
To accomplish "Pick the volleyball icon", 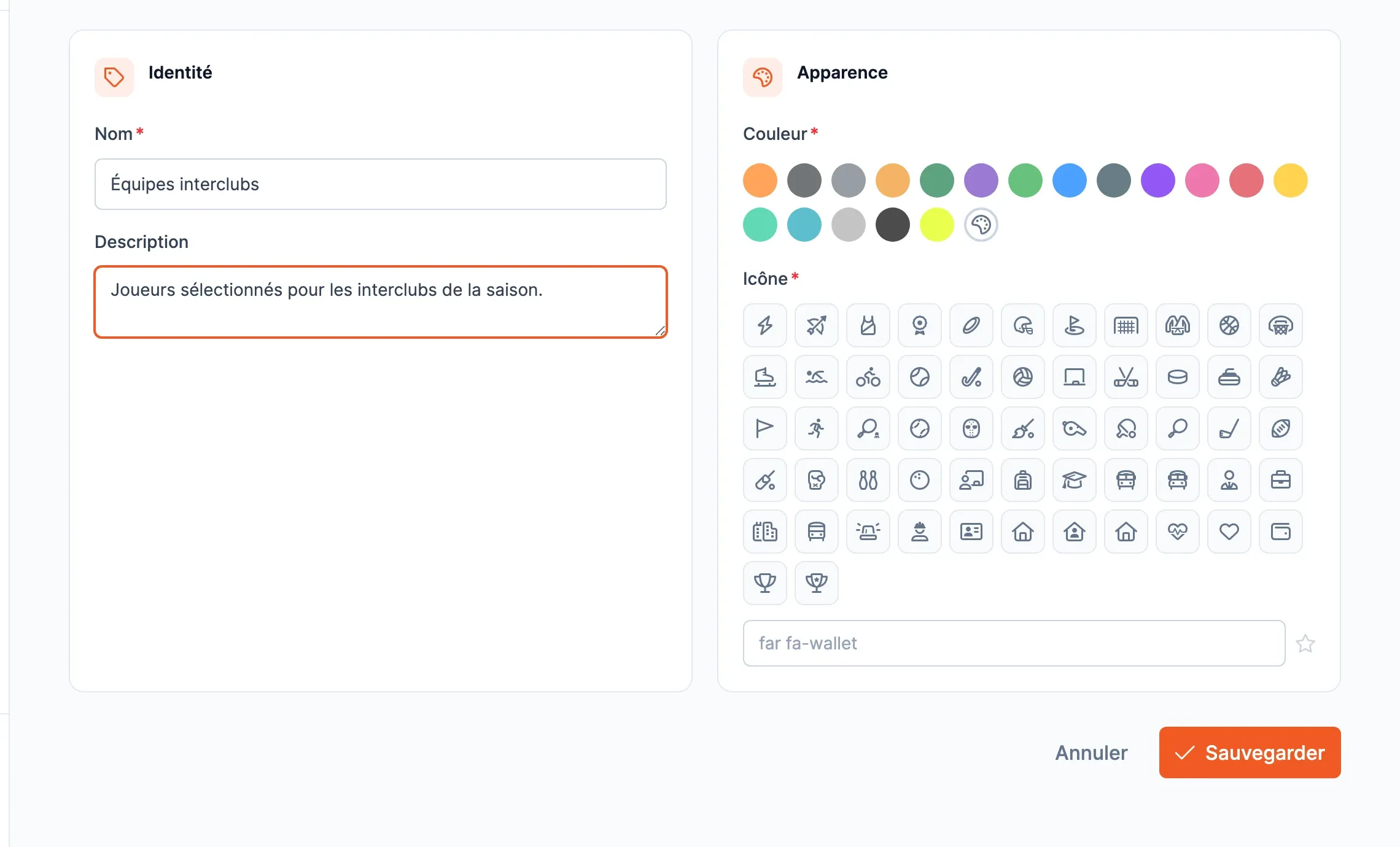I will coord(1022,376).
